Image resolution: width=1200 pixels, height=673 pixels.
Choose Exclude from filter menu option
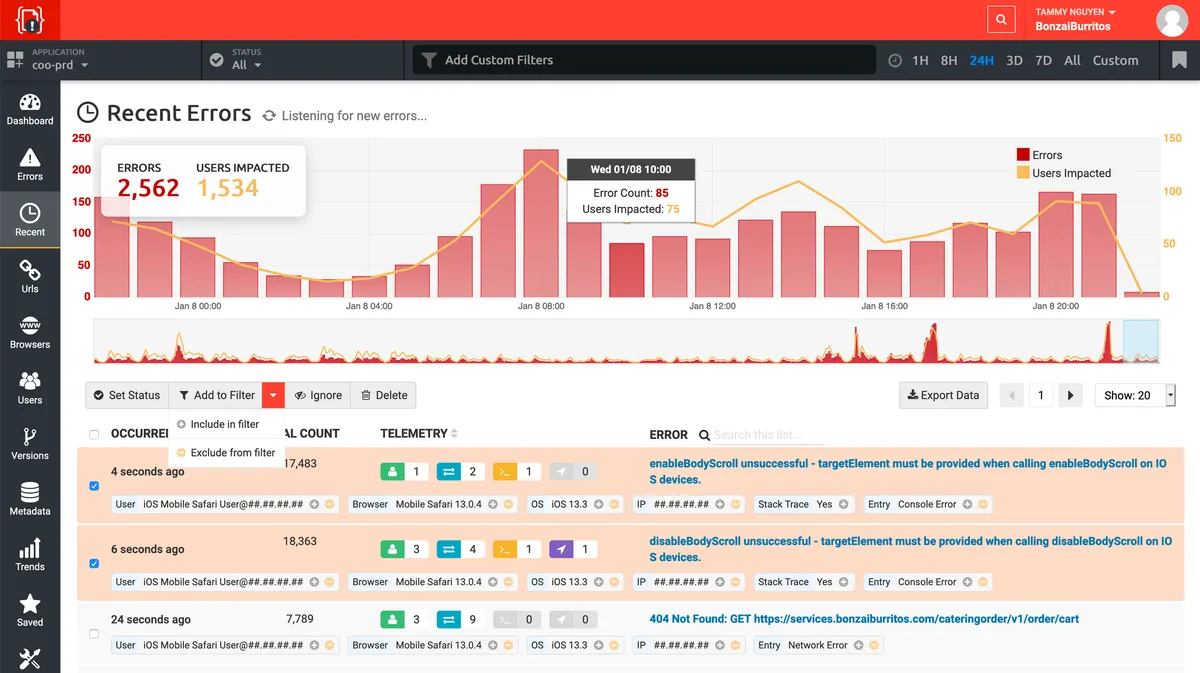pos(232,453)
